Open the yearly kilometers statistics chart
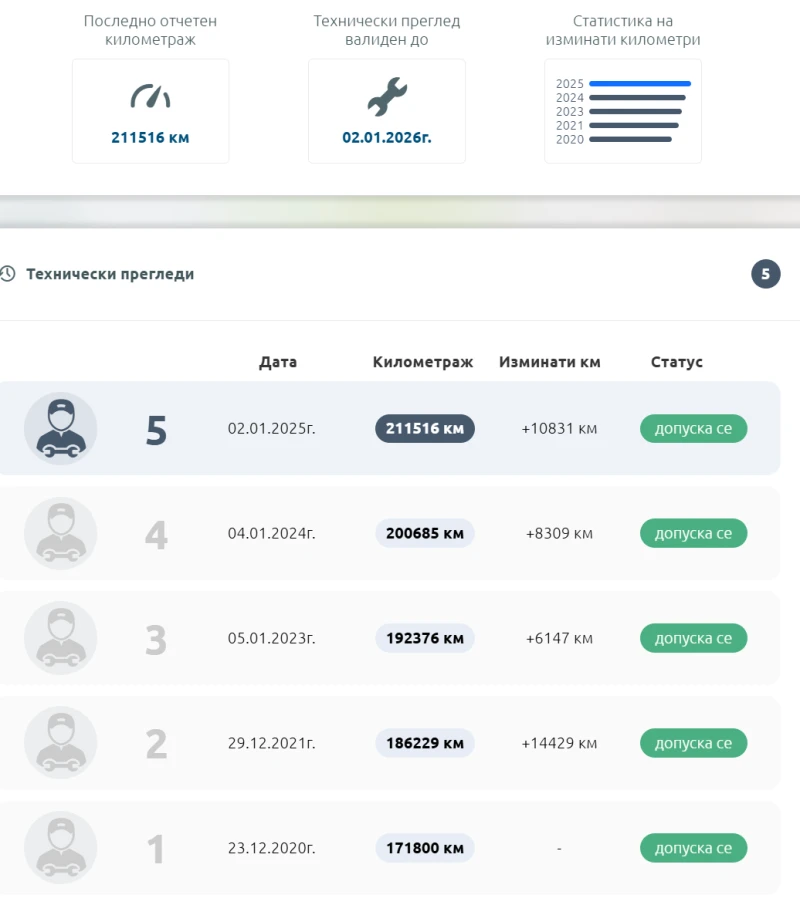 [x=622, y=111]
